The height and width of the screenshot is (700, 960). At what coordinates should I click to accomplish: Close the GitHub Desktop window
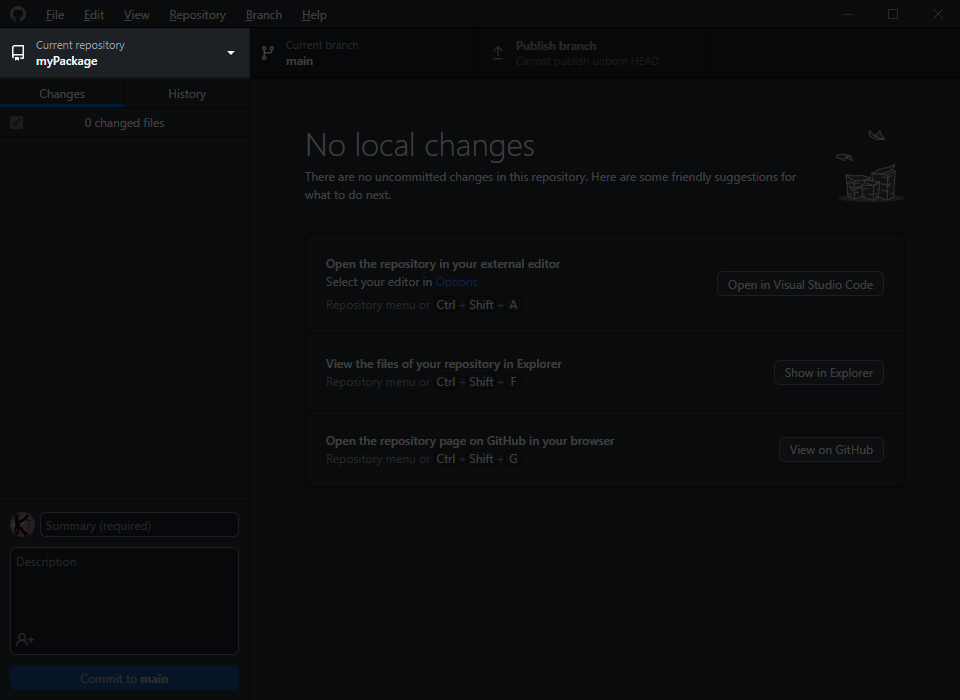(937, 14)
